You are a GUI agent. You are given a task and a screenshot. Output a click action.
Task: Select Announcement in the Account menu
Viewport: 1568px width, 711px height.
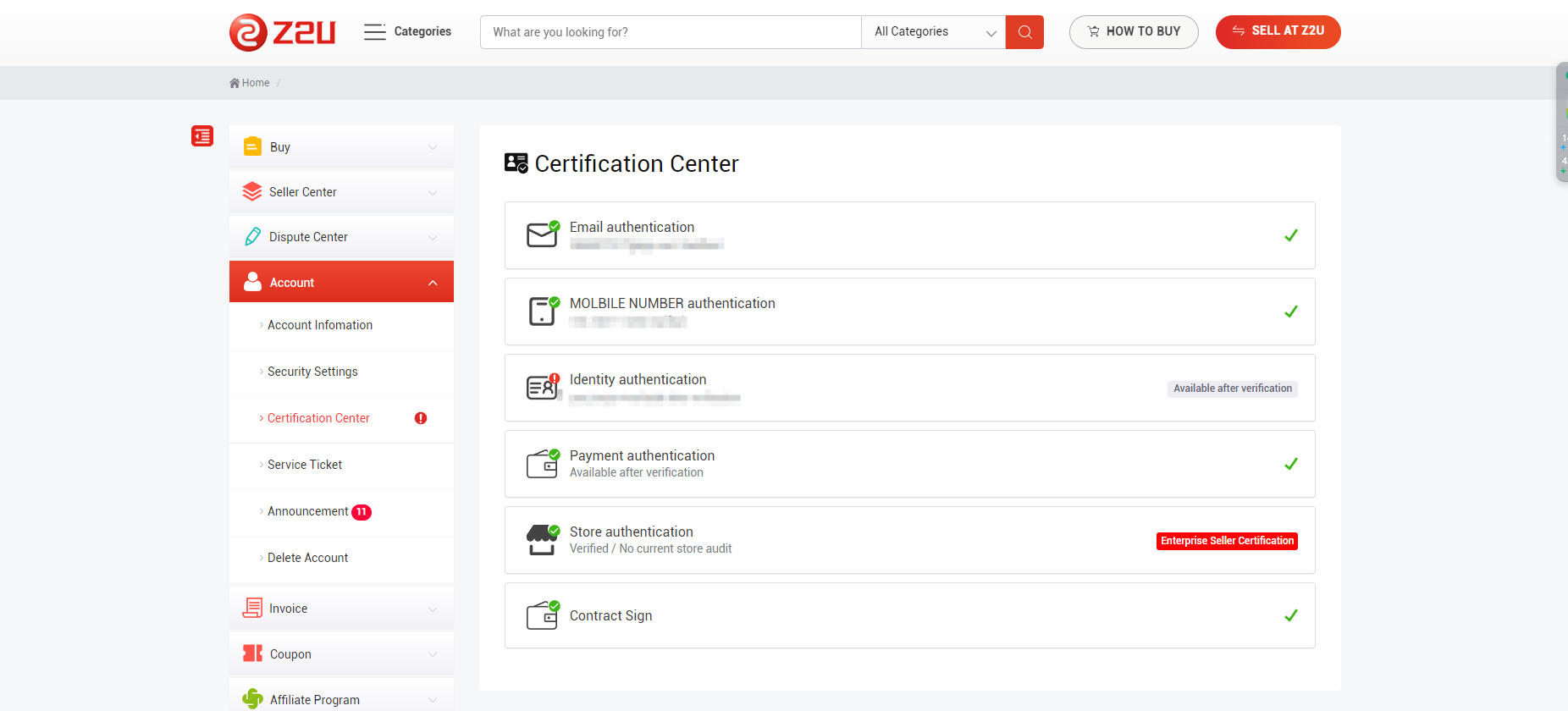[308, 511]
